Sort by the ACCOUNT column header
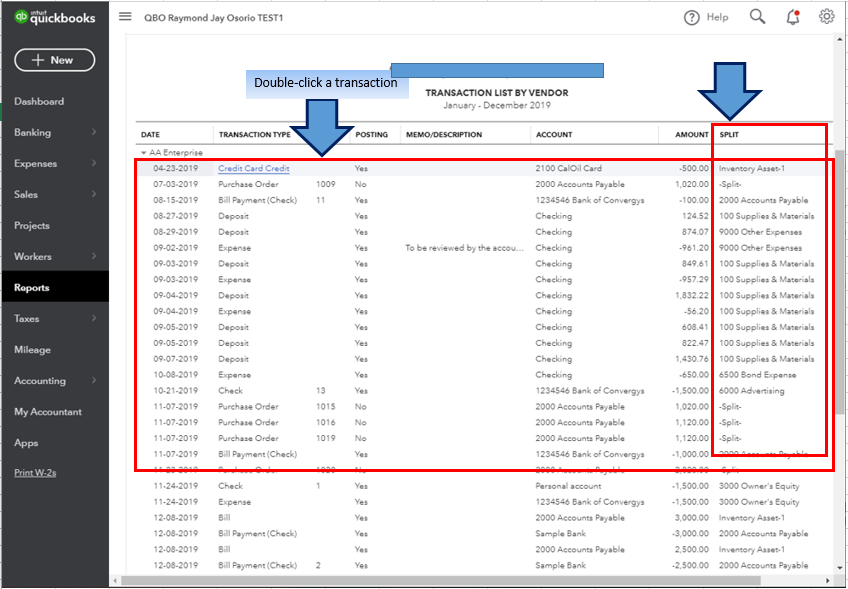The width and height of the screenshot is (848, 589). [554, 135]
